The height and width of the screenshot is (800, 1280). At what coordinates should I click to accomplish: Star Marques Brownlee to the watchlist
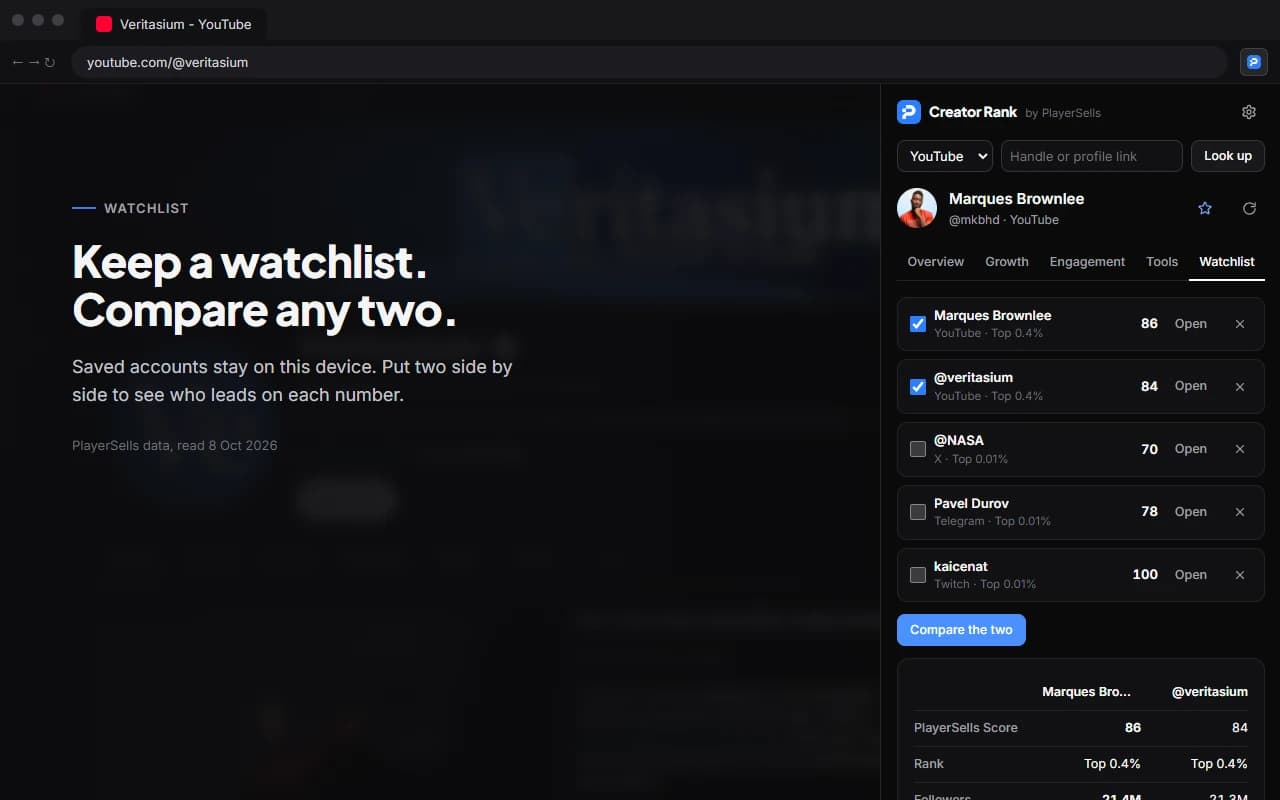(1205, 208)
